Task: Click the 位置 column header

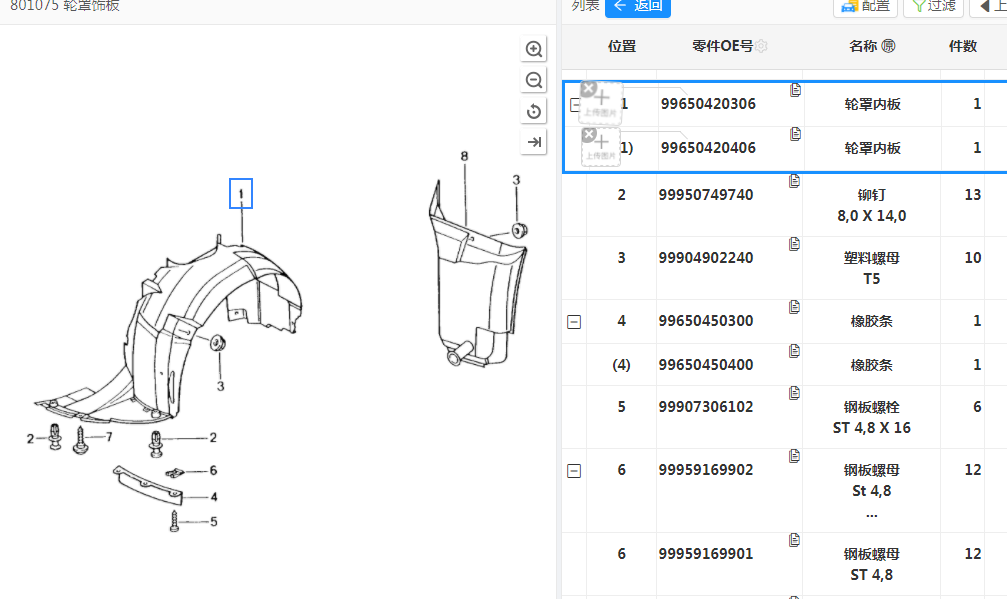Action: click(622, 46)
